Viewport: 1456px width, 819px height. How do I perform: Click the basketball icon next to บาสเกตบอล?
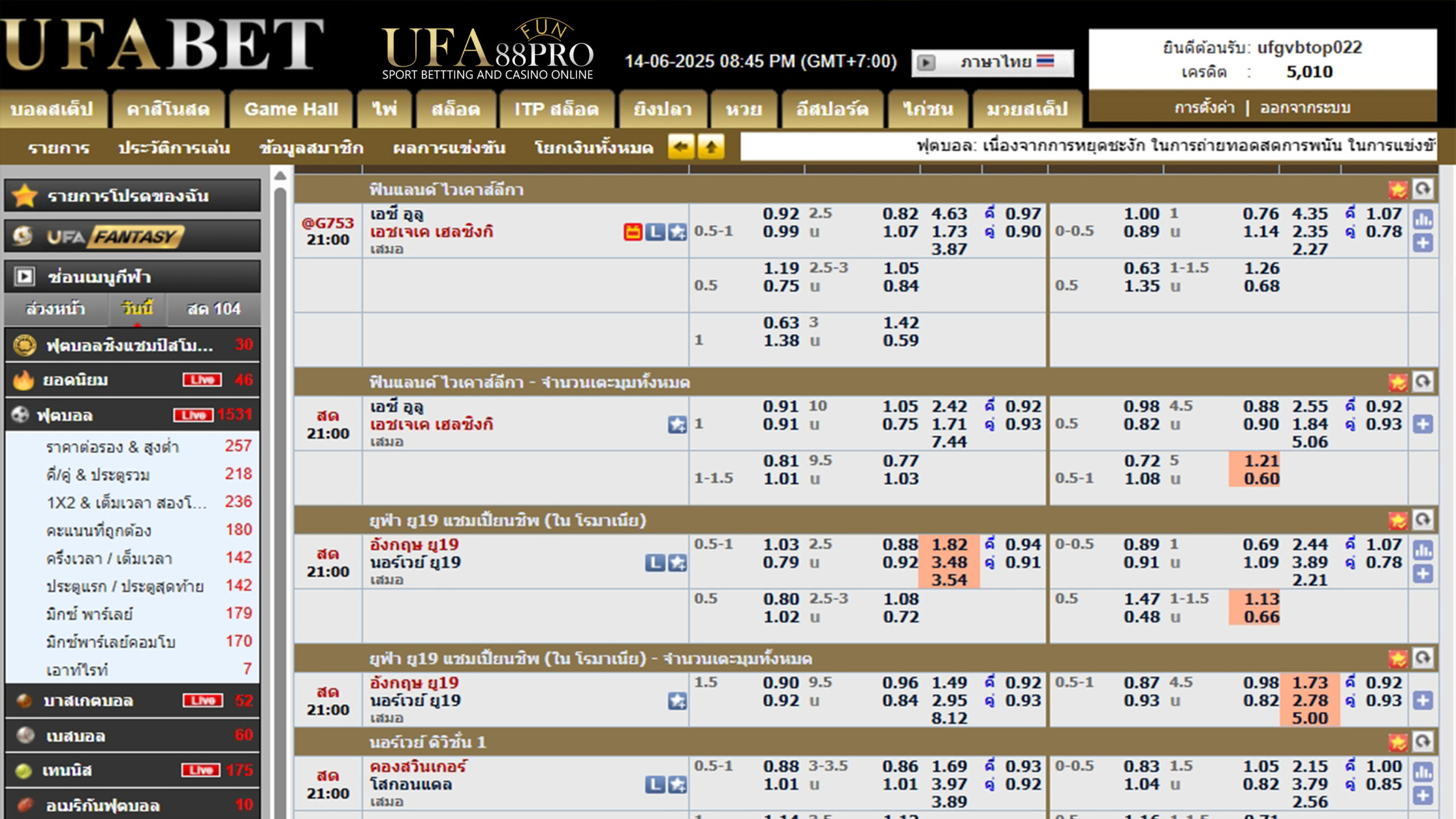pos(24,700)
